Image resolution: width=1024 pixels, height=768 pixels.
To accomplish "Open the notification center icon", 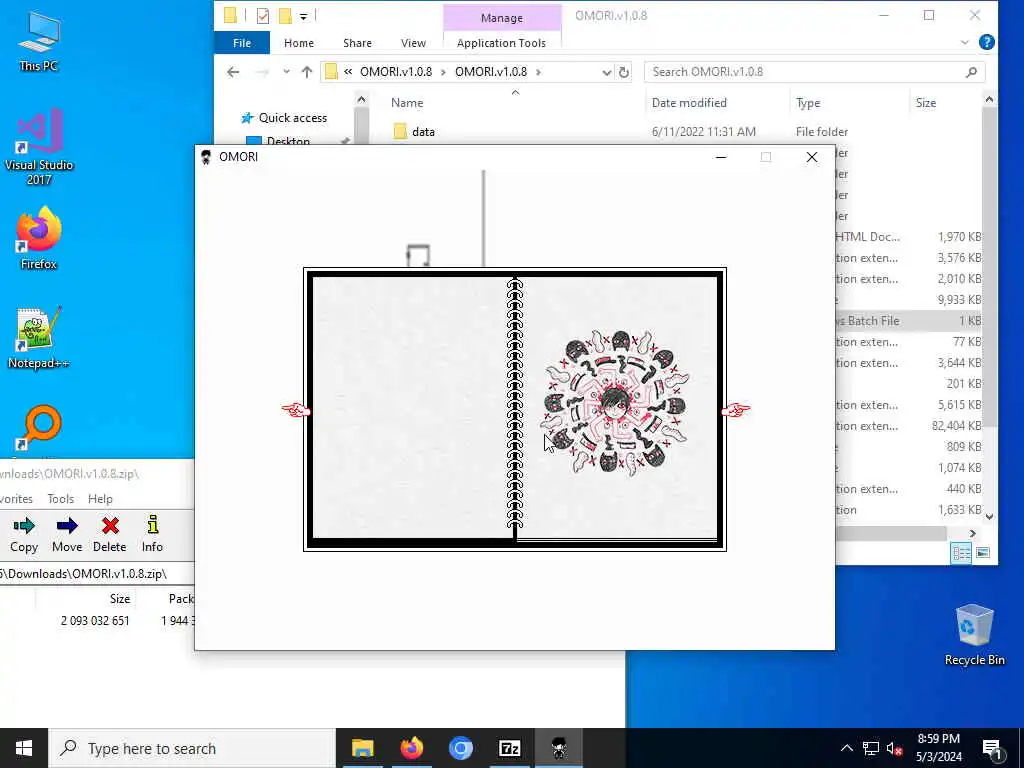I will (x=992, y=749).
